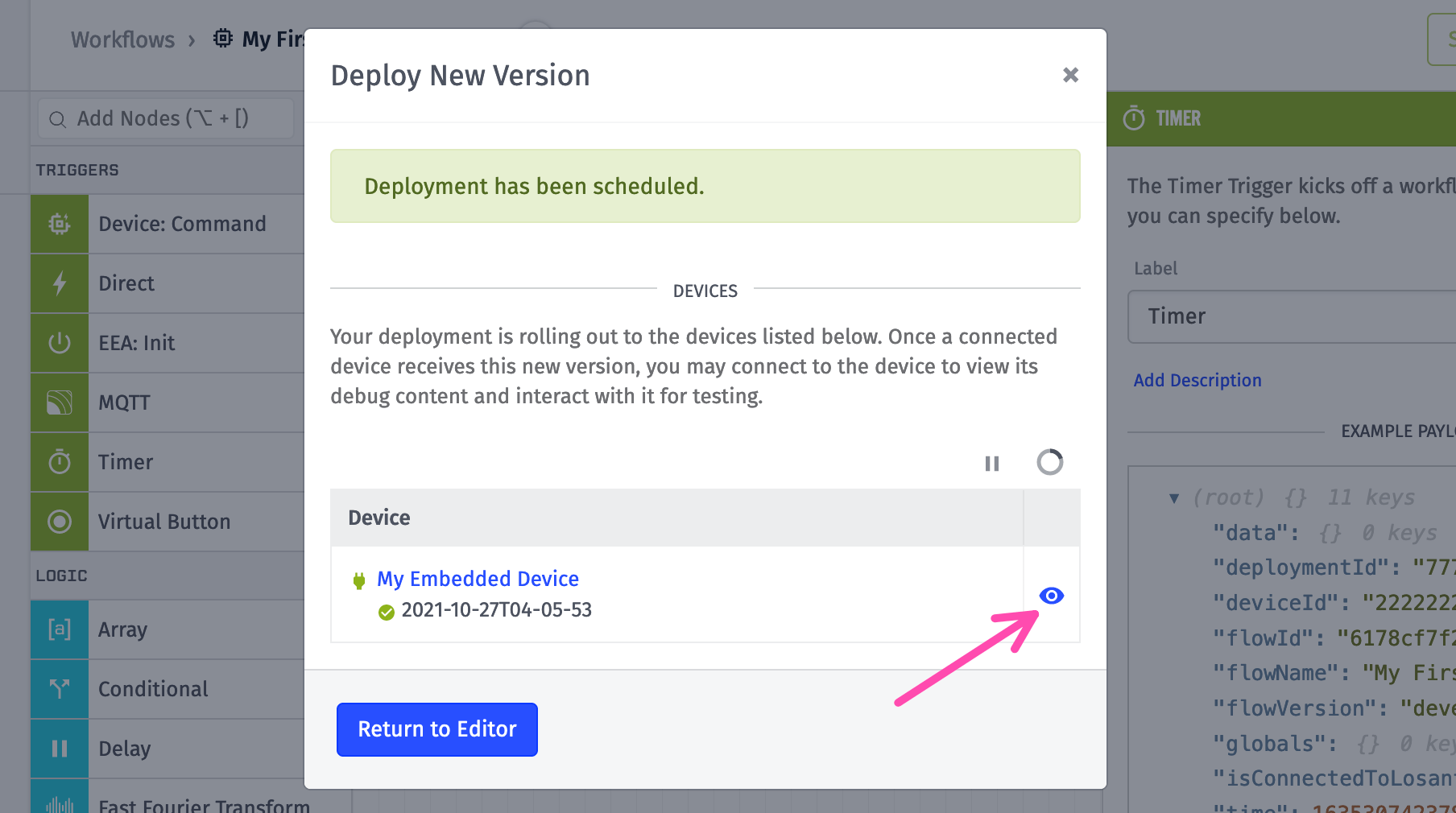
Task: Click the "data" key in example payload
Action: point(1255,533)
